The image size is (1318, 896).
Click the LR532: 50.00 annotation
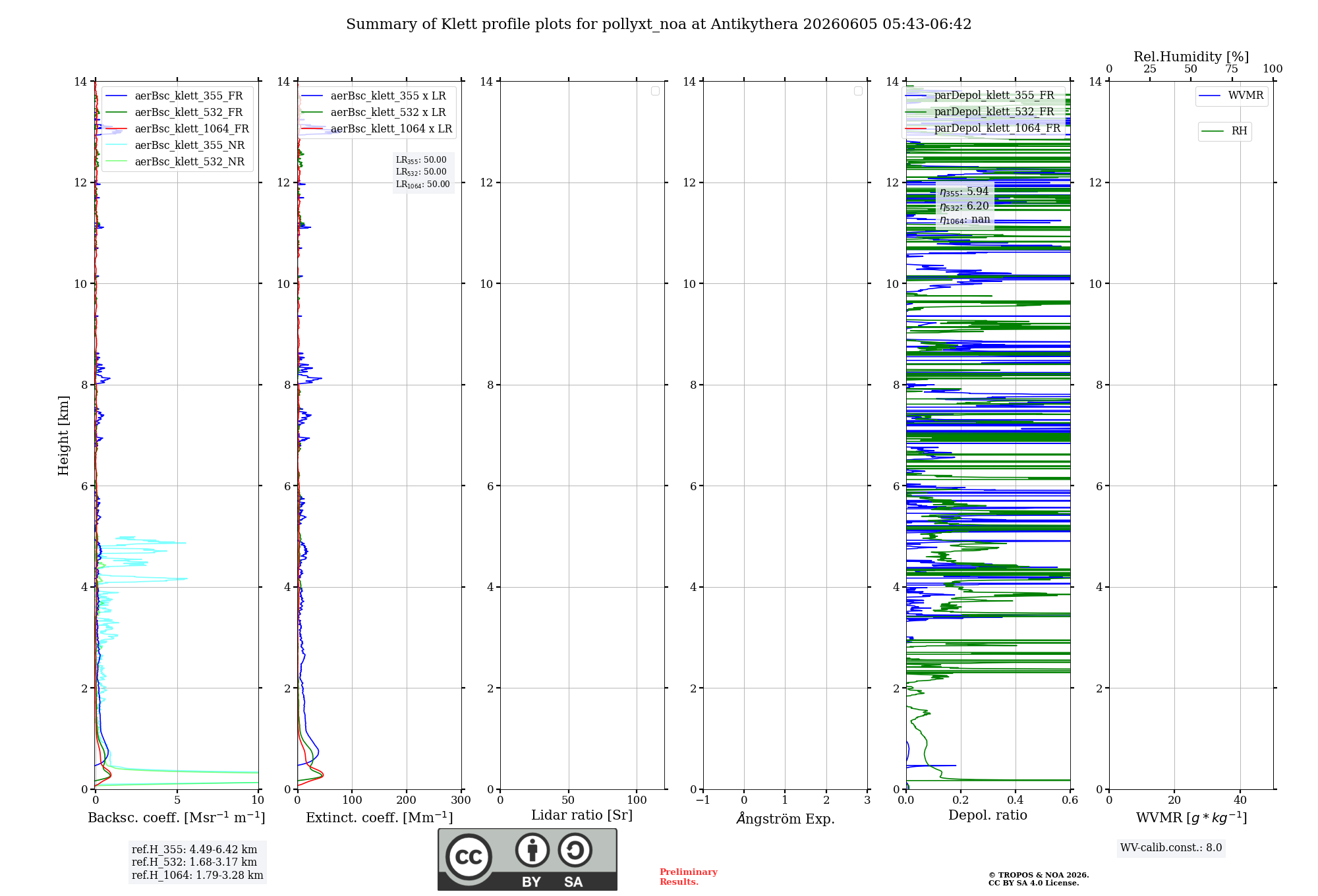(x=421, y=172)
